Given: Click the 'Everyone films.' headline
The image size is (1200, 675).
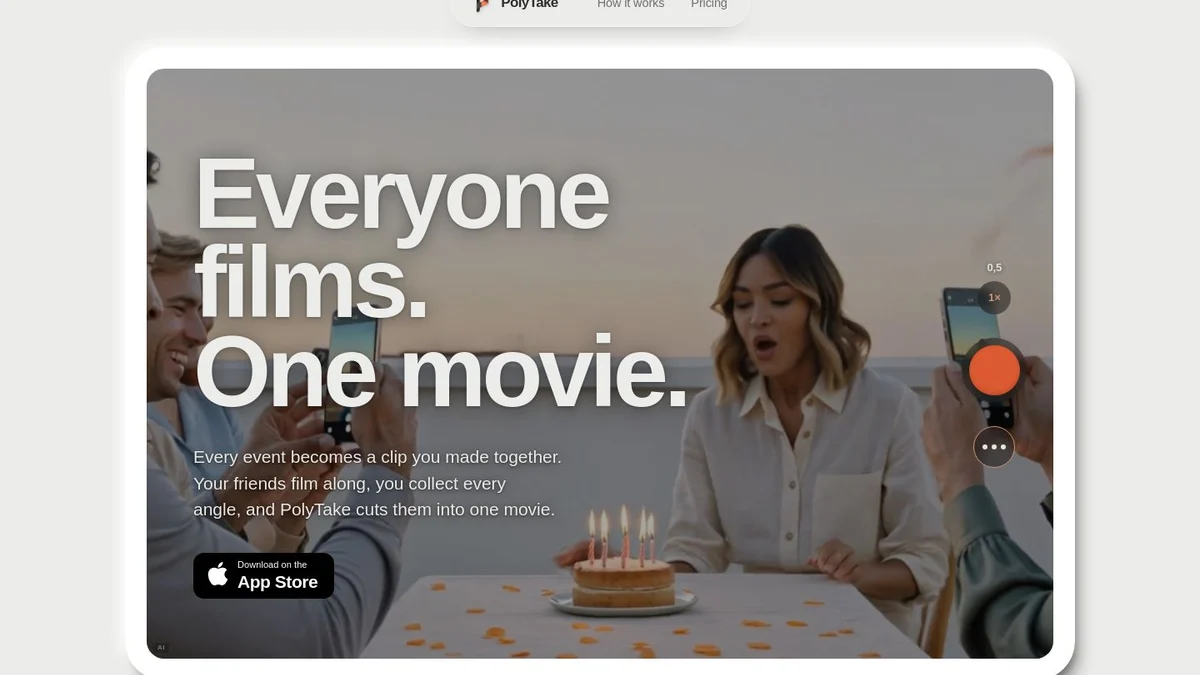Looking at the screenshot, I should tap(401, 235).
